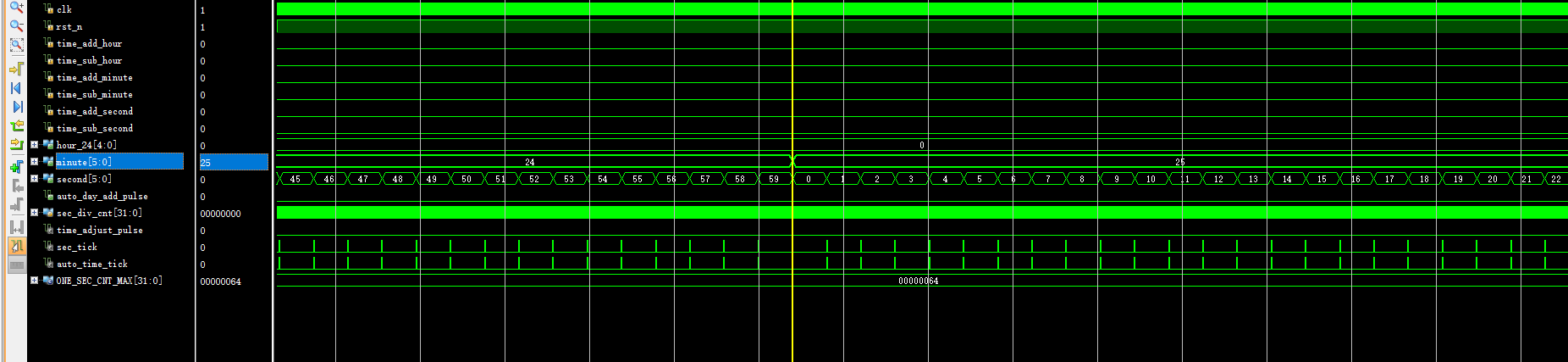The height and width of the screenshot is (362, 1568).
Task: Select the time_adjust_pulse signal
Action: click(100, 230)
